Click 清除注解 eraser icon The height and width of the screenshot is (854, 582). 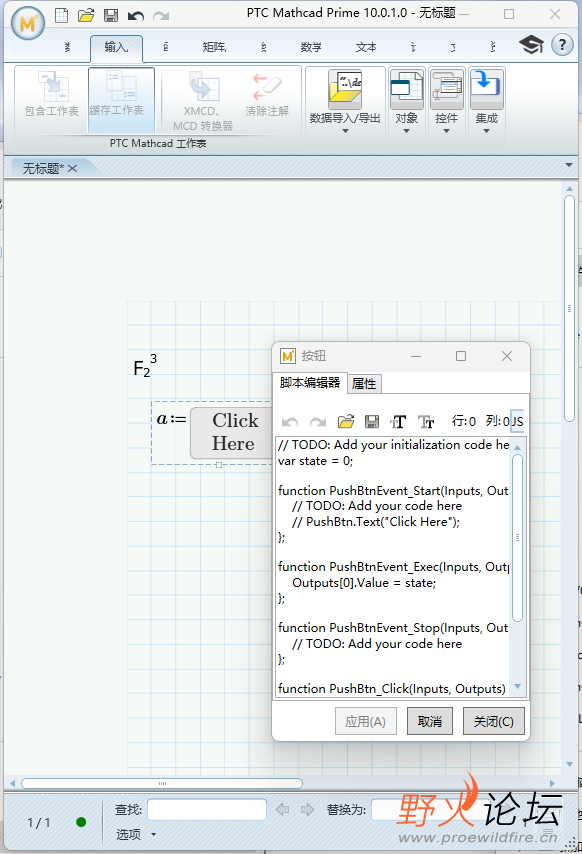coord(267,94)
